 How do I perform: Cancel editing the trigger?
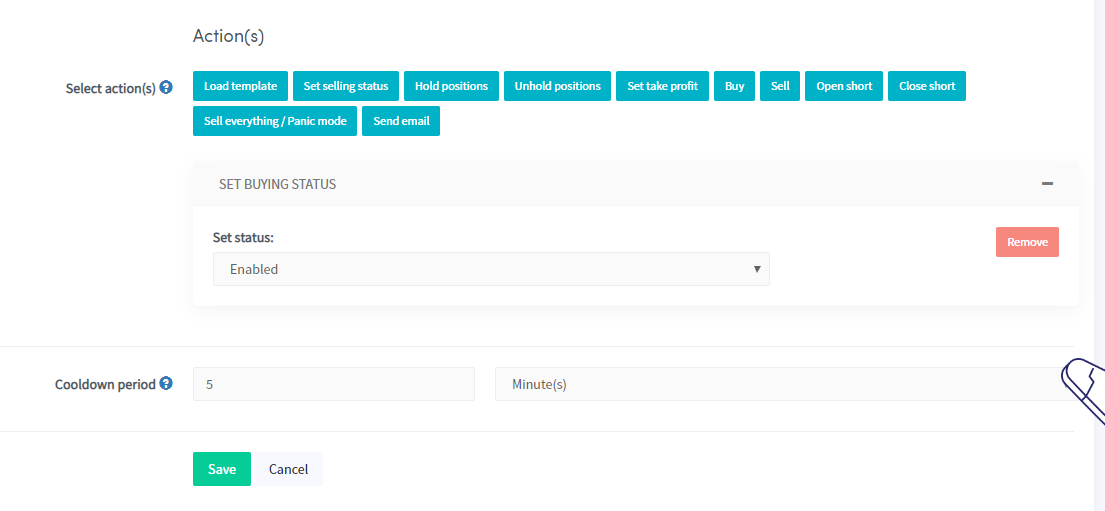[x=288, y=469]
